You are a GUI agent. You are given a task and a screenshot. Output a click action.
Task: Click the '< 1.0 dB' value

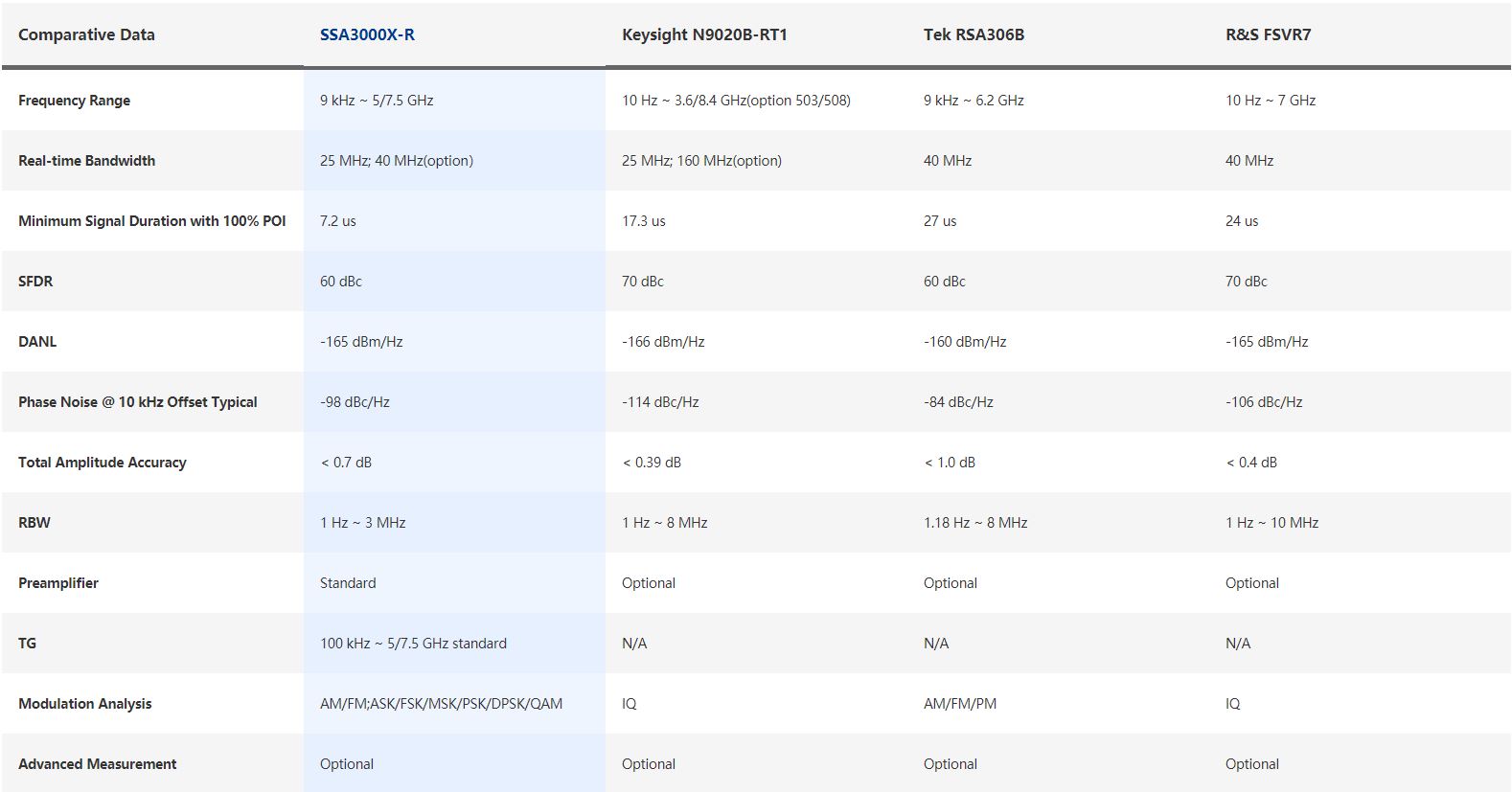click(x=950, y=463)
